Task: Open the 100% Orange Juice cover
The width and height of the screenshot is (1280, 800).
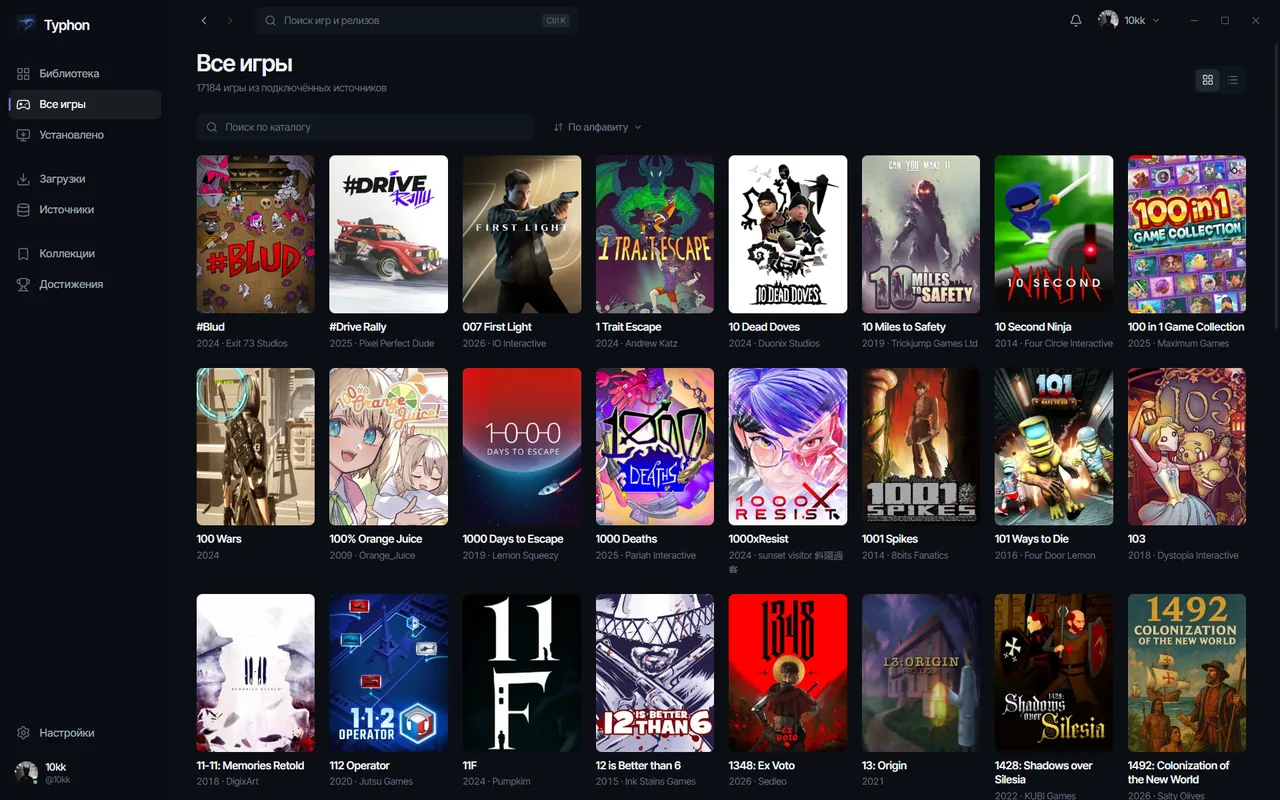Action: click(389, 447)
